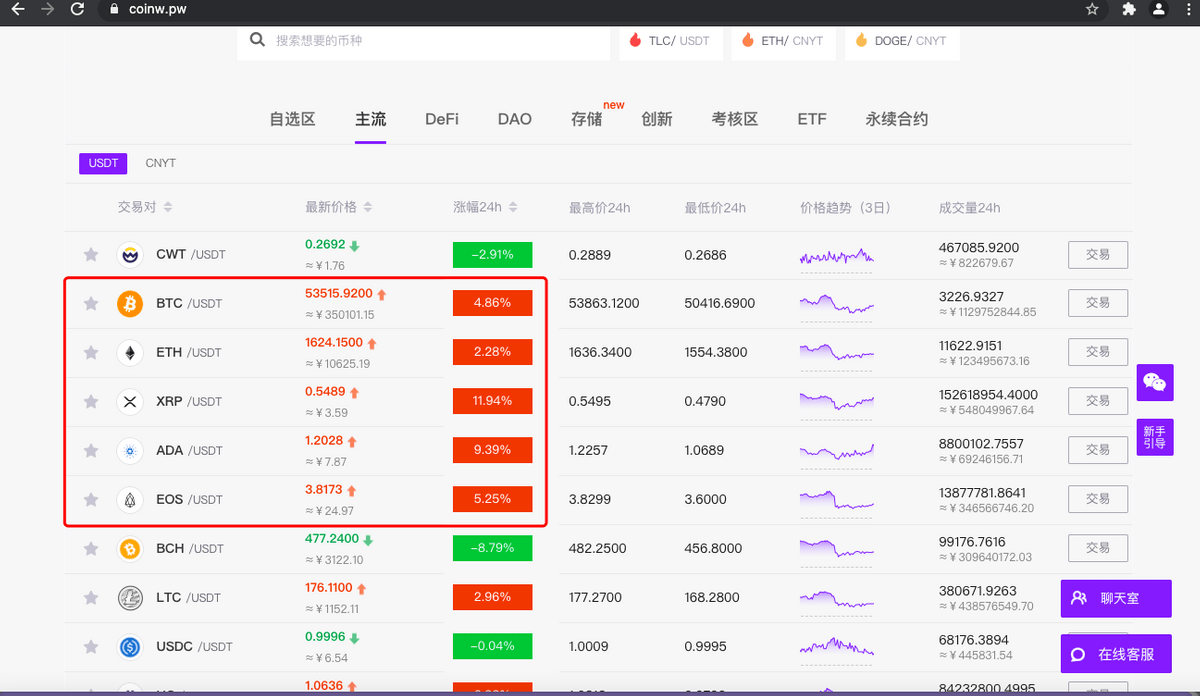Favorite BTC with its star
The image size is (1200, 696).
point(91,303)
